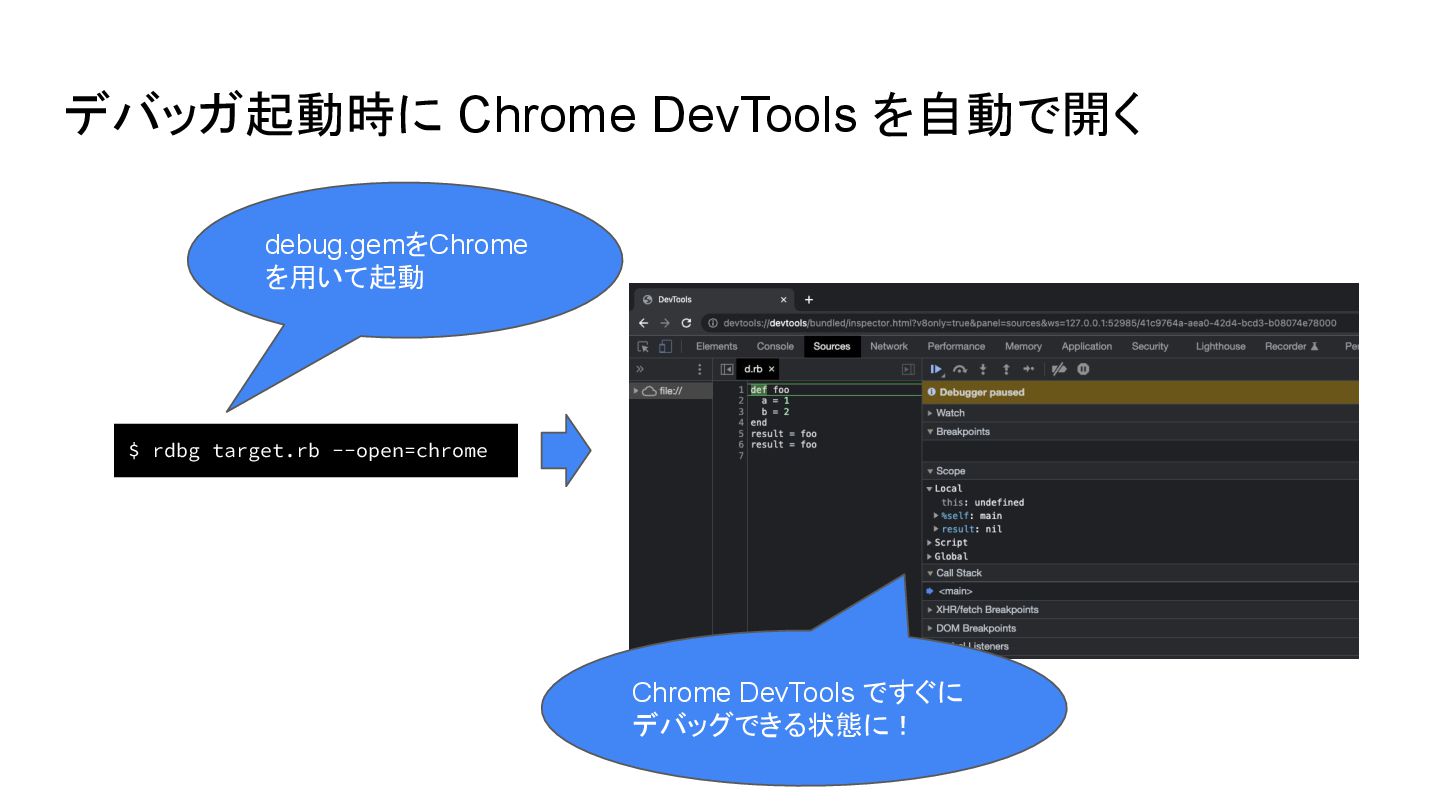The width and height of the screenshot is (1440, 810).
Task: Toggle Deactivate breakpoints icon
Action: tap(1059, 369)
